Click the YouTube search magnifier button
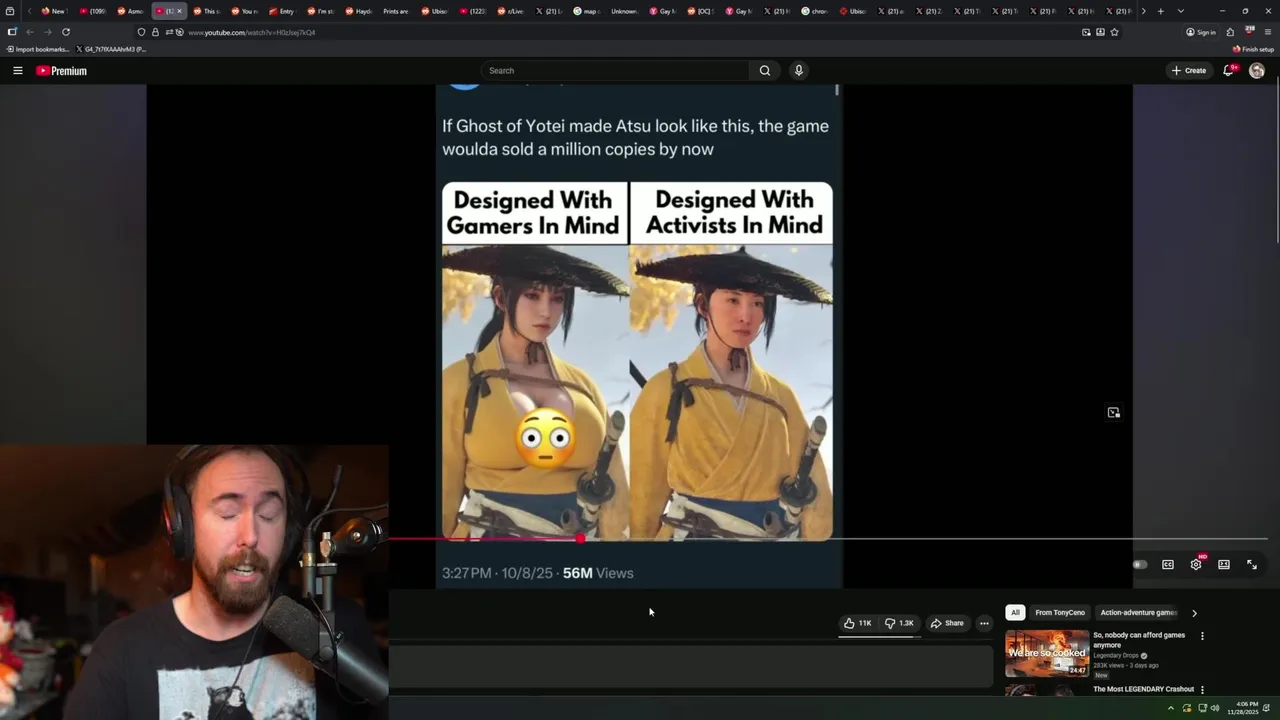The height and width of the screenshot is (720, 1280). point(765,71)
